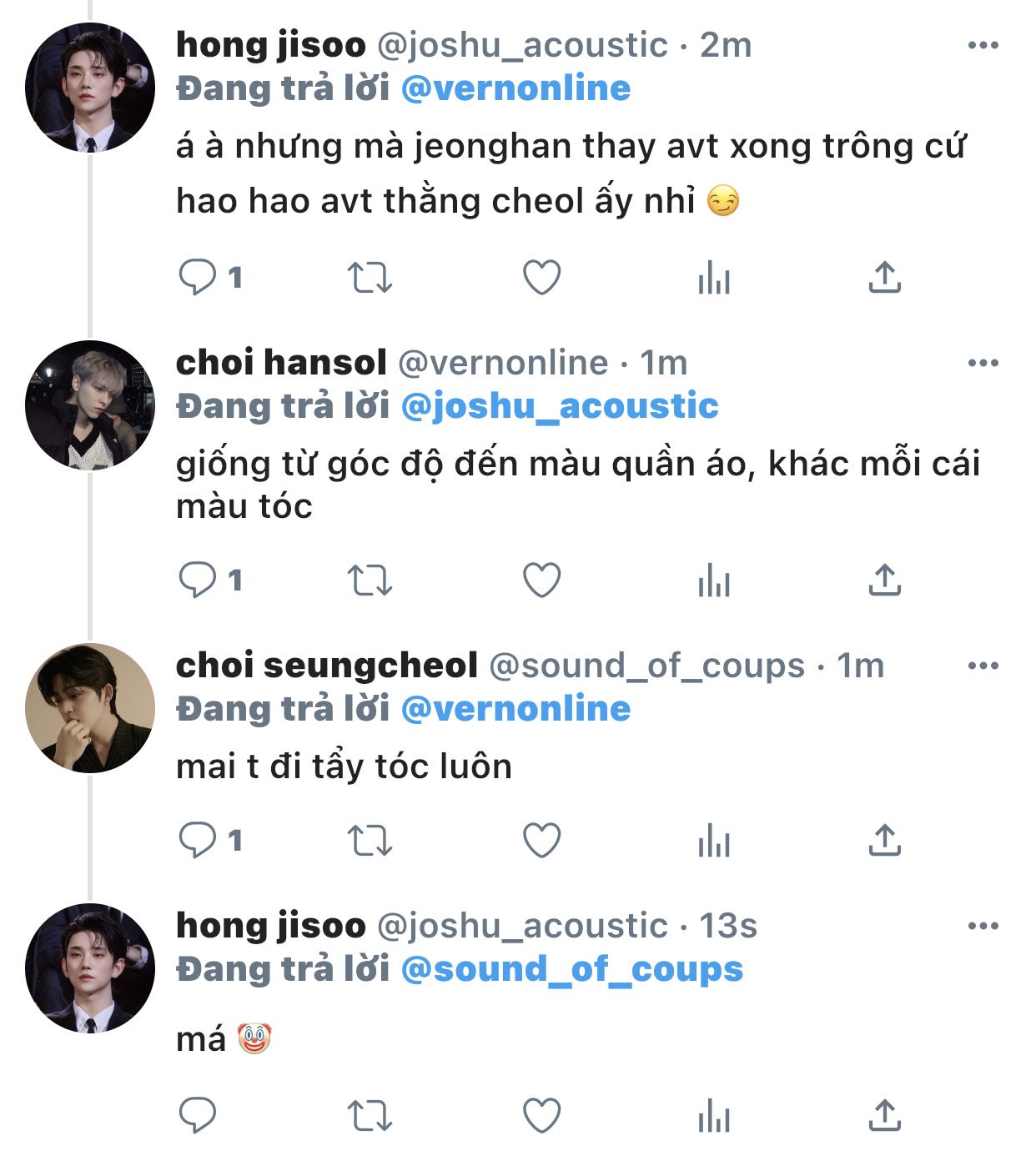Viewport: 1036px width, 1151px height.
Task: View analytics on choi hansol's tweet
Action: click(714, 580)
